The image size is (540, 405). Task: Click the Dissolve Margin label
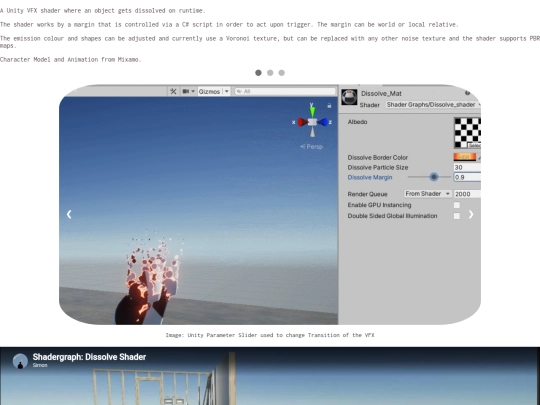coord(370,177)
